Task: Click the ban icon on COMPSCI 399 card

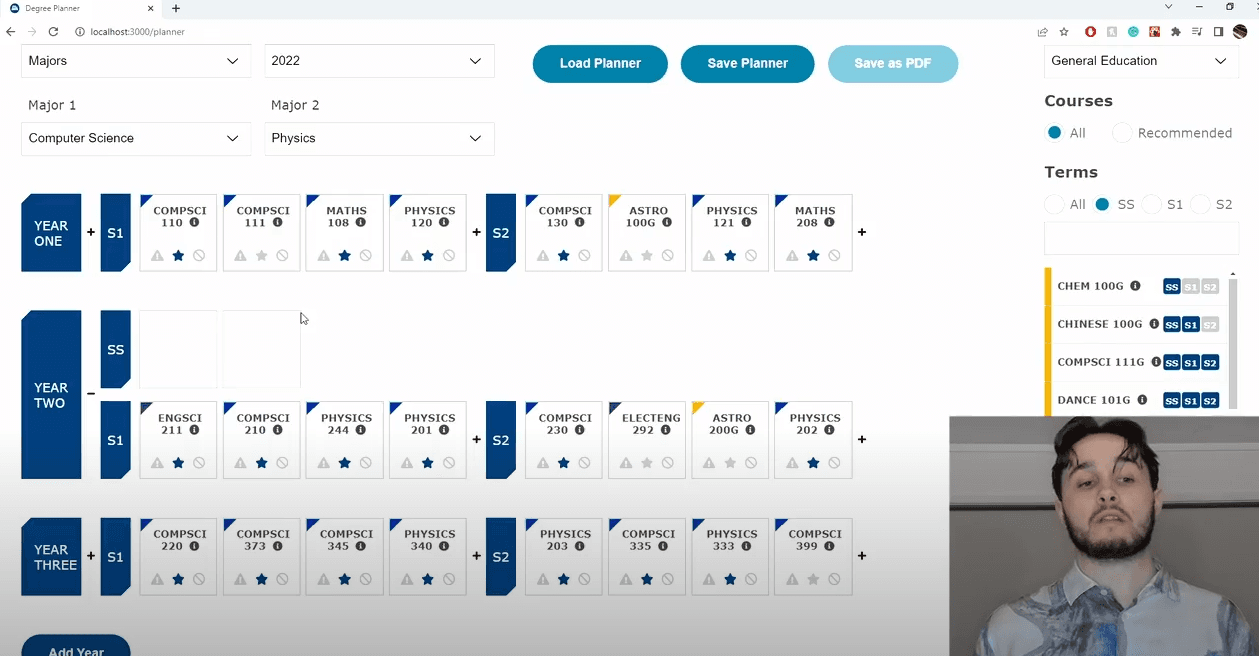Action: pyautogui.click(x=835, y=579)
